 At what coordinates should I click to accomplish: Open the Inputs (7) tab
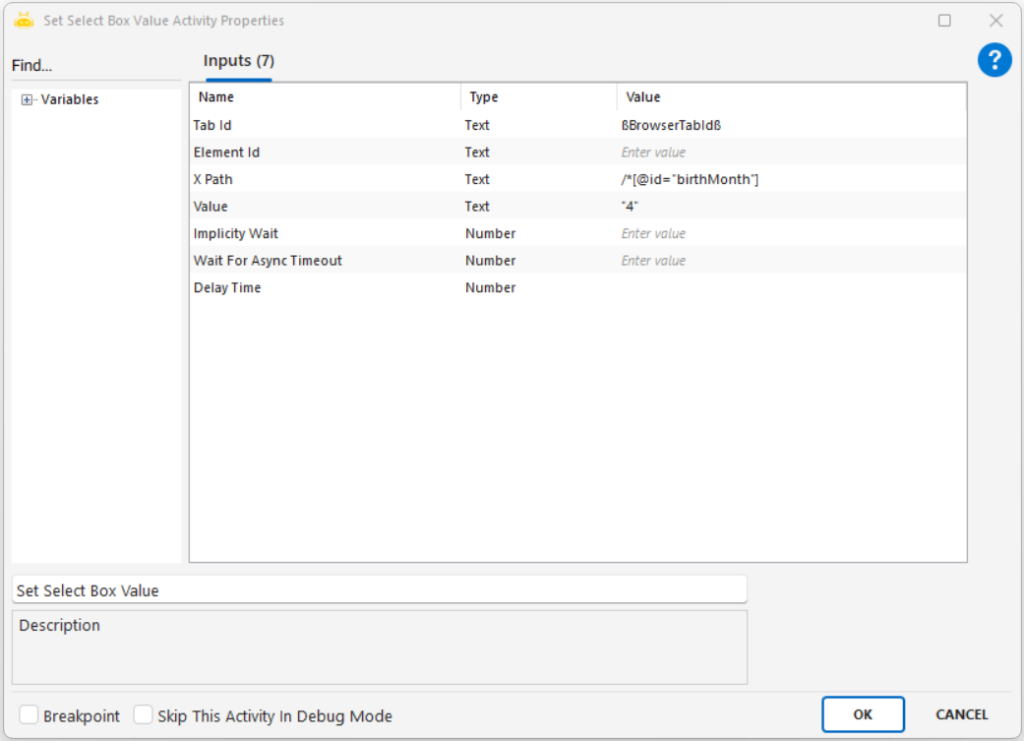click(238, 61)
